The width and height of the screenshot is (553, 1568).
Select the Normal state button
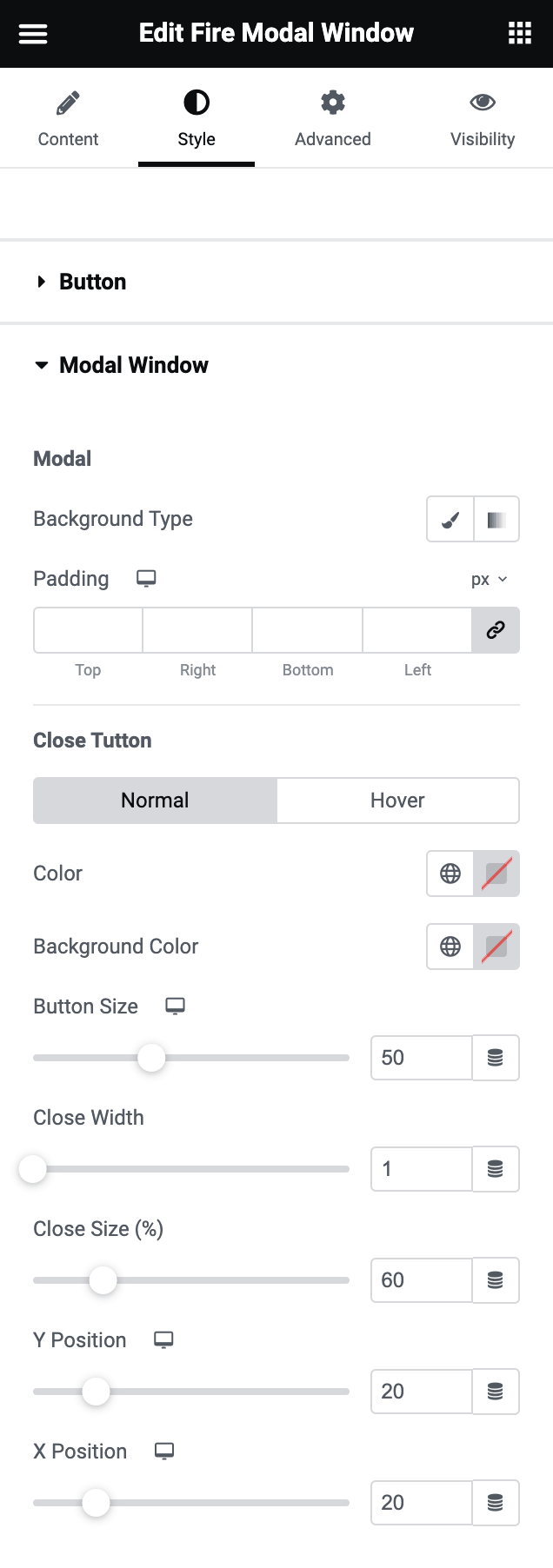click(155, 801)
